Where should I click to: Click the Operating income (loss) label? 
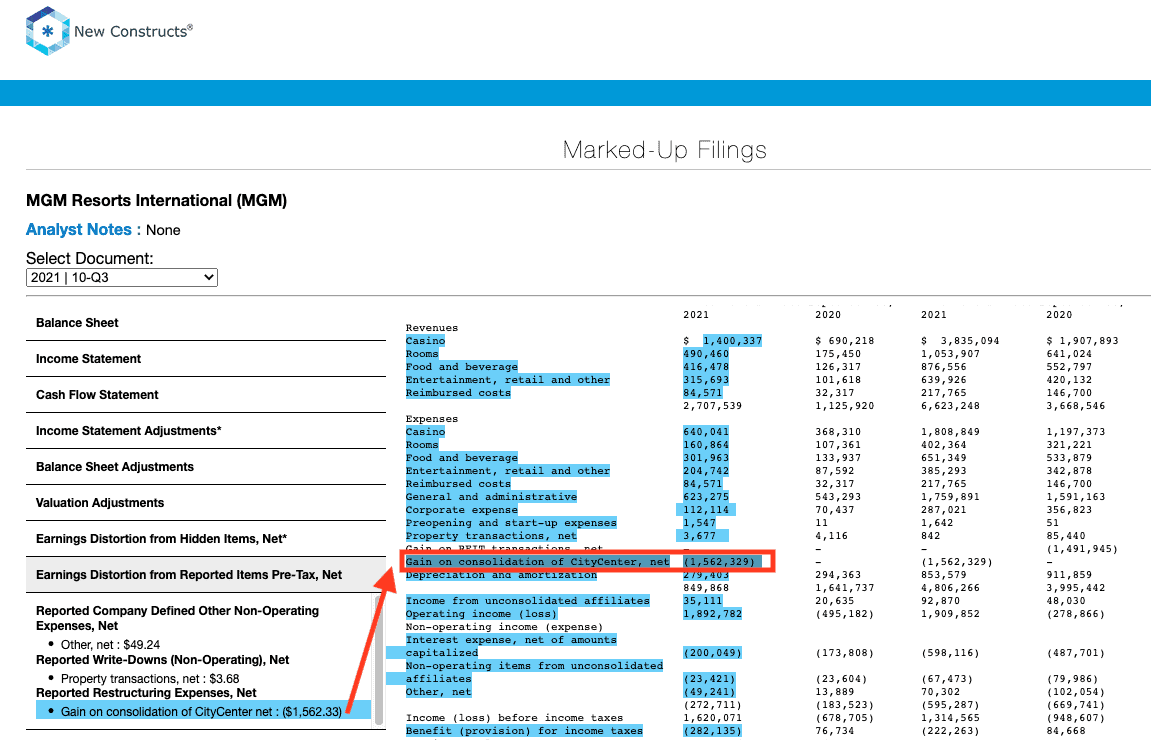click(481, 614)
